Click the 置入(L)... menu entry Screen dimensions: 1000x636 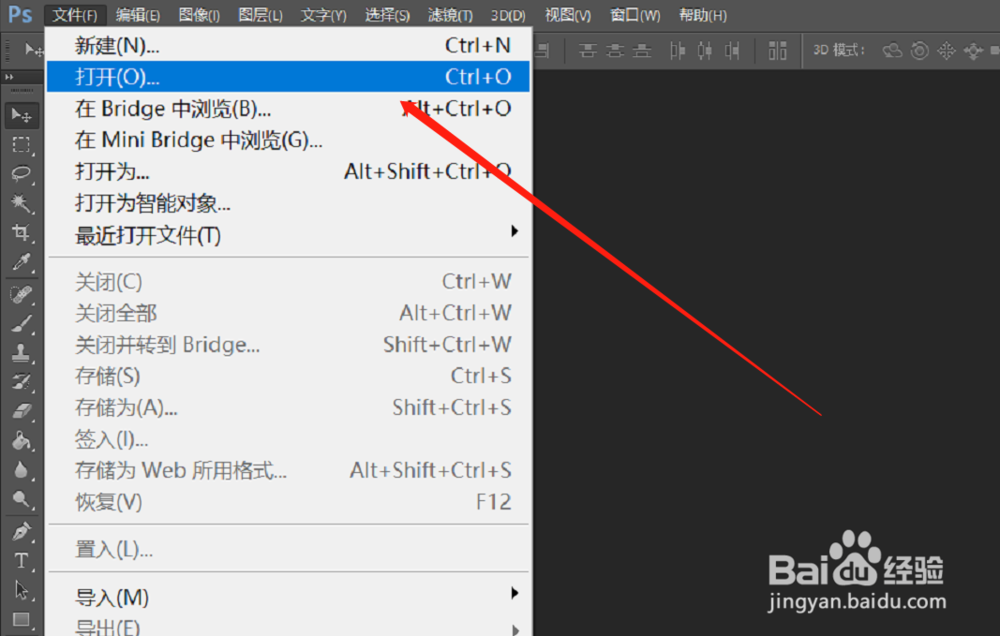tap(288, 549)
